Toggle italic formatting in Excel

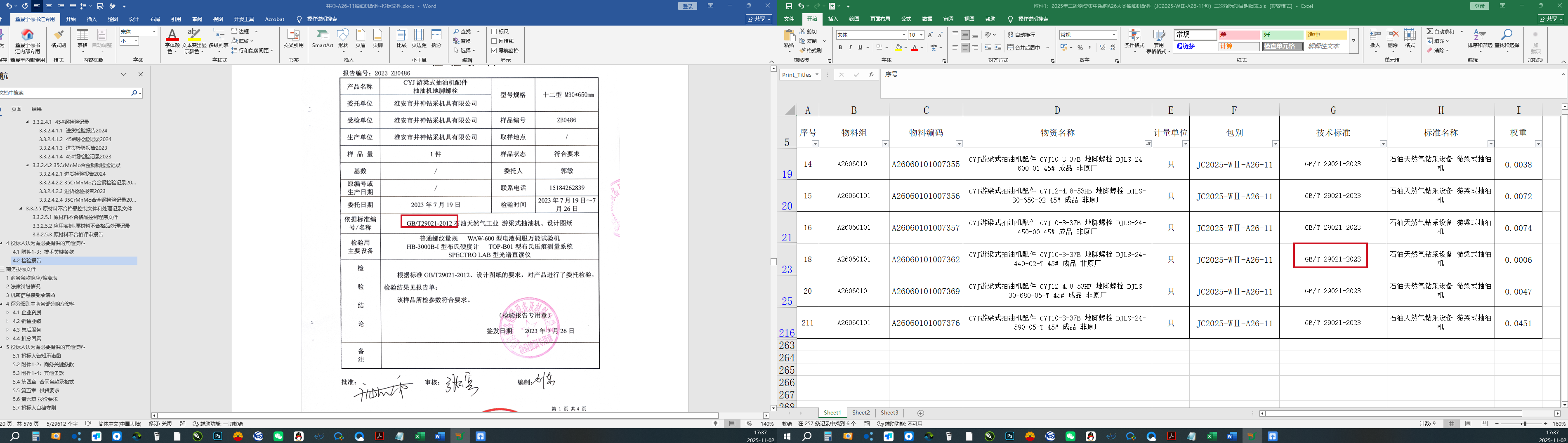coord(850,47)
